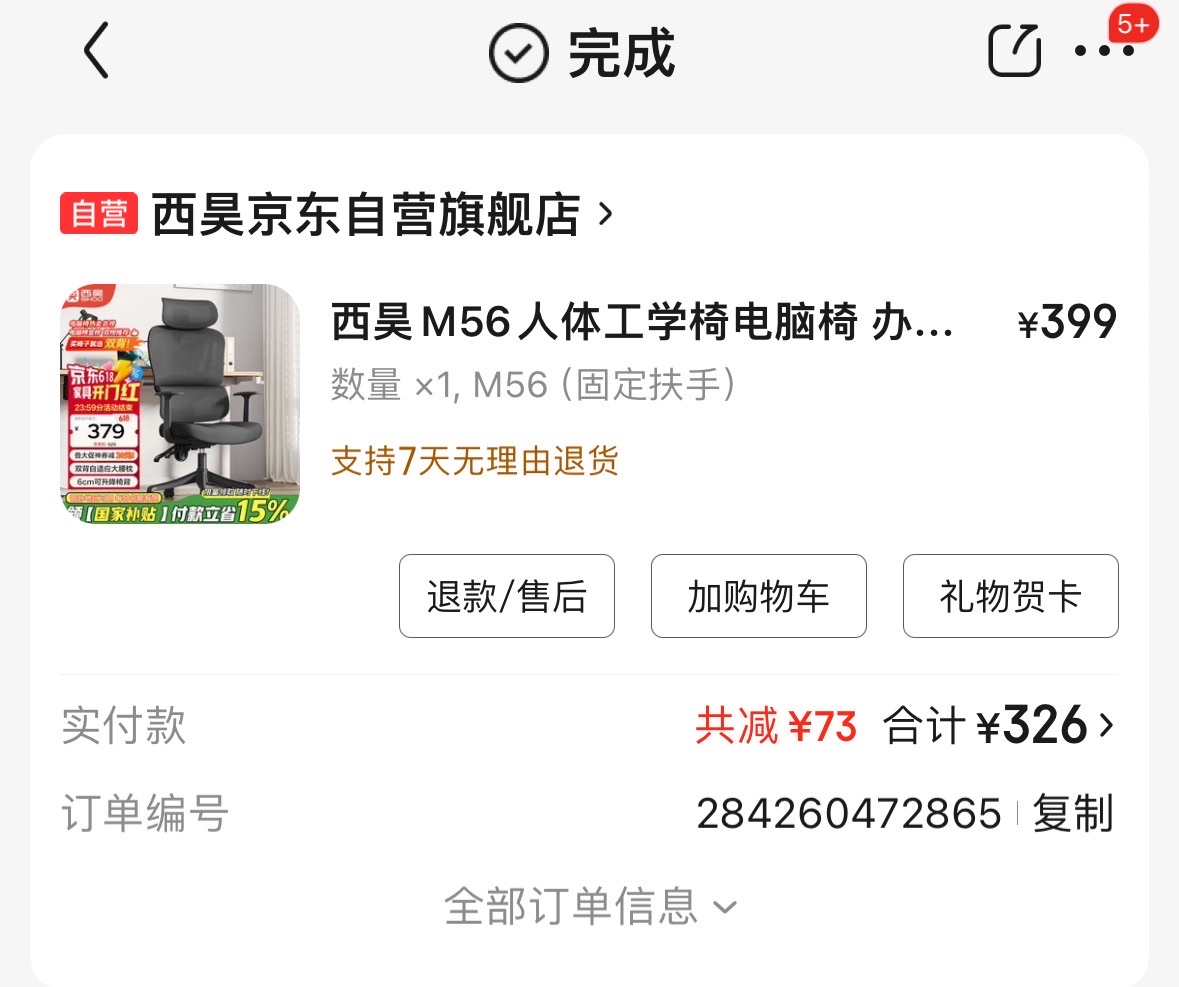Screen dimensions: 1179x987
Task: Open the chair product thumbnail
Action: click(x=180, y=404)
